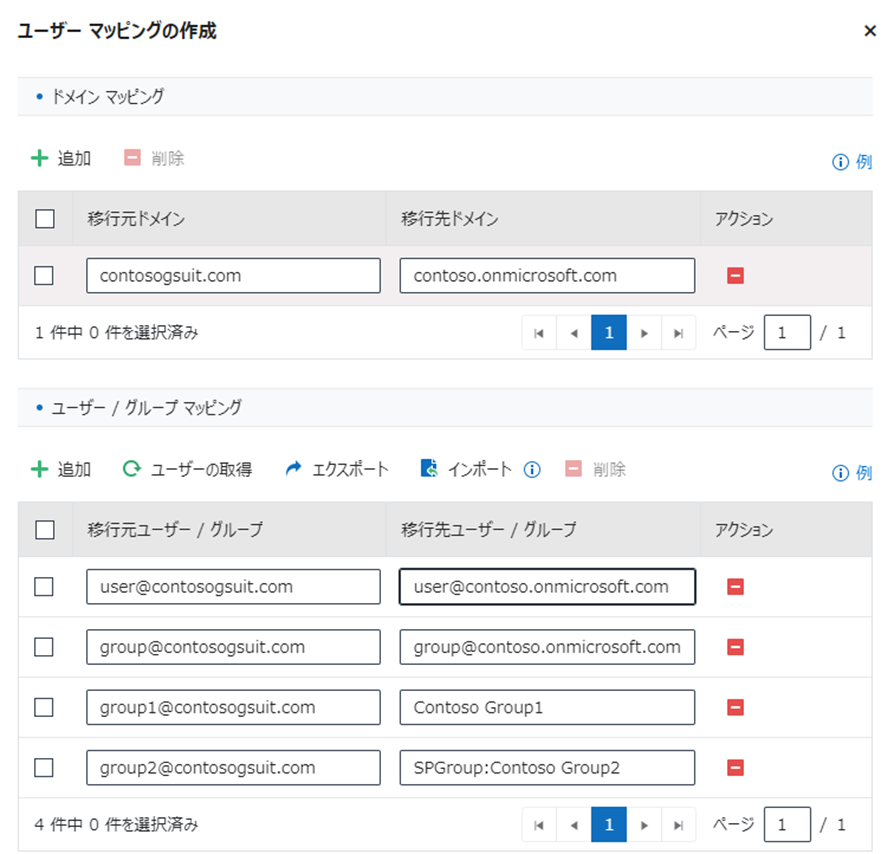The width and height of the screenshot is (894, 854).
Task: Select all rows in user/group mapping table
Action: [x=45, y=530]
